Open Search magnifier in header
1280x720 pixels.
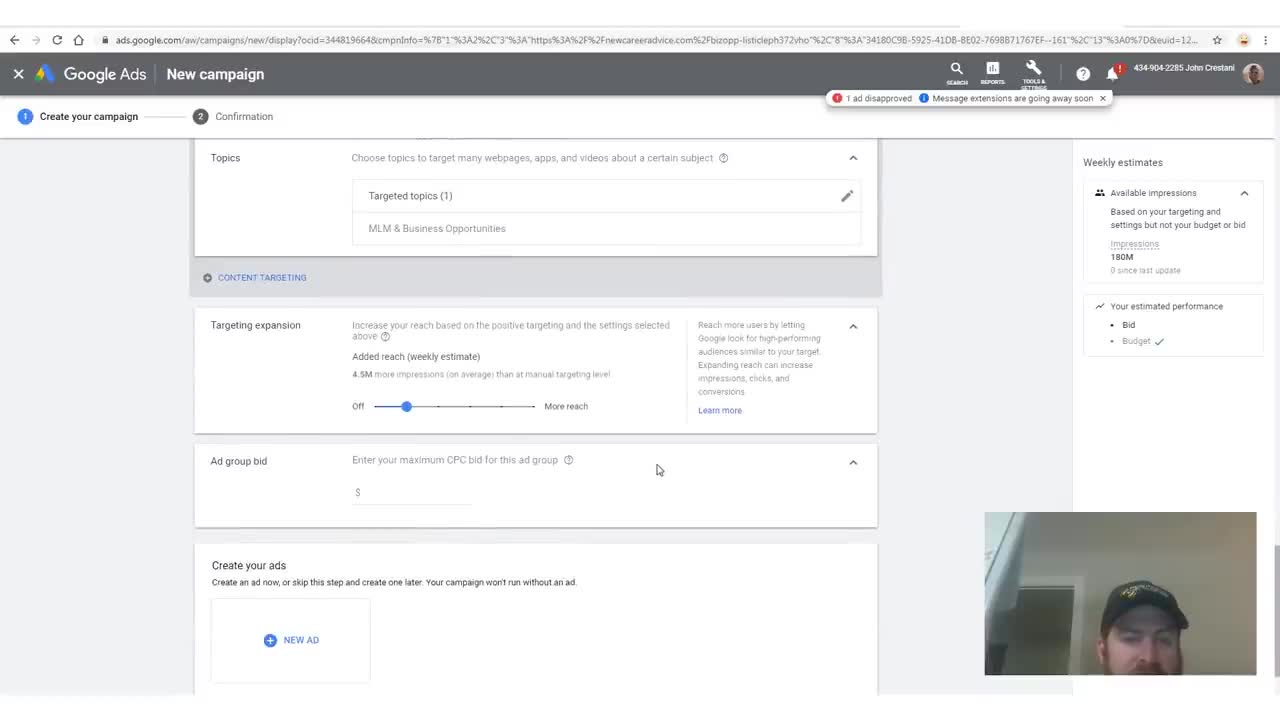(957, 72)
